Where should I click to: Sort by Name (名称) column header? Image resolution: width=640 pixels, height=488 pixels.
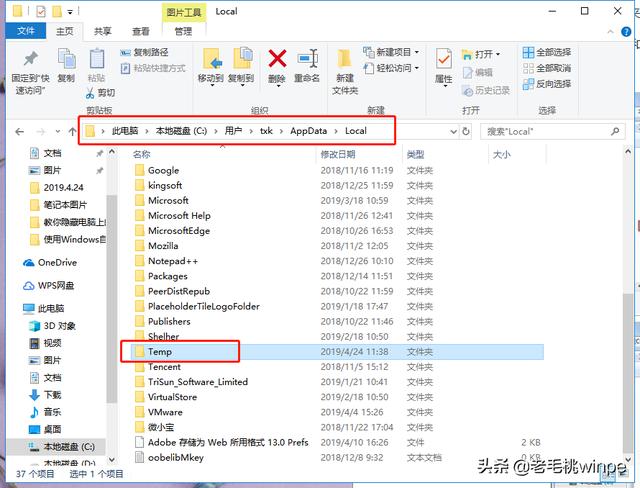[x=141, y=154]
